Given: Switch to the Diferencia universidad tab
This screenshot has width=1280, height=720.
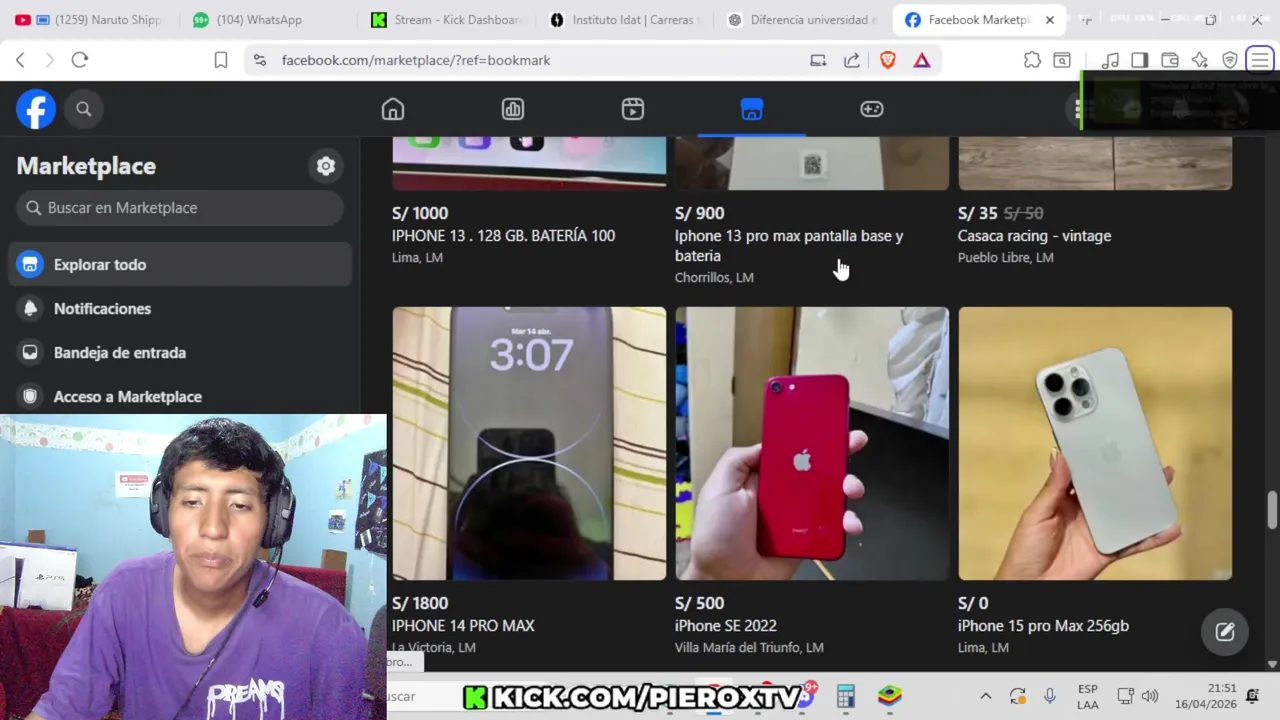Looking at the screenshot, I should [803, 20].
